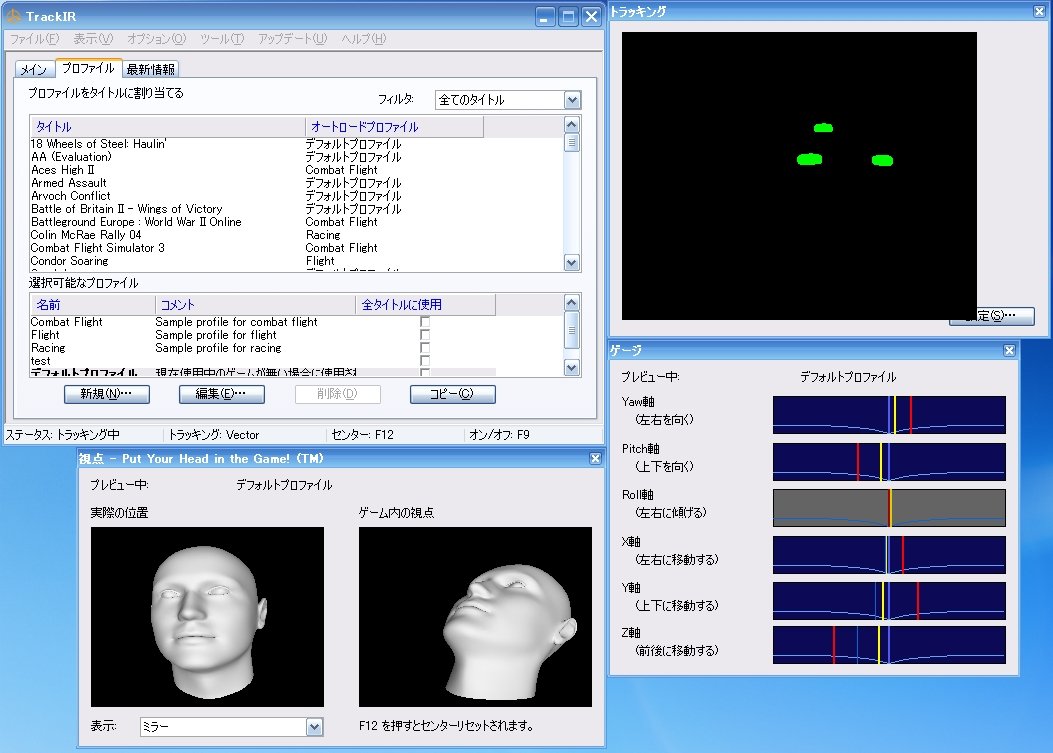Enable the Racing profile for all titles
The image size is (1053, 753).
click(x=425, y=348)
